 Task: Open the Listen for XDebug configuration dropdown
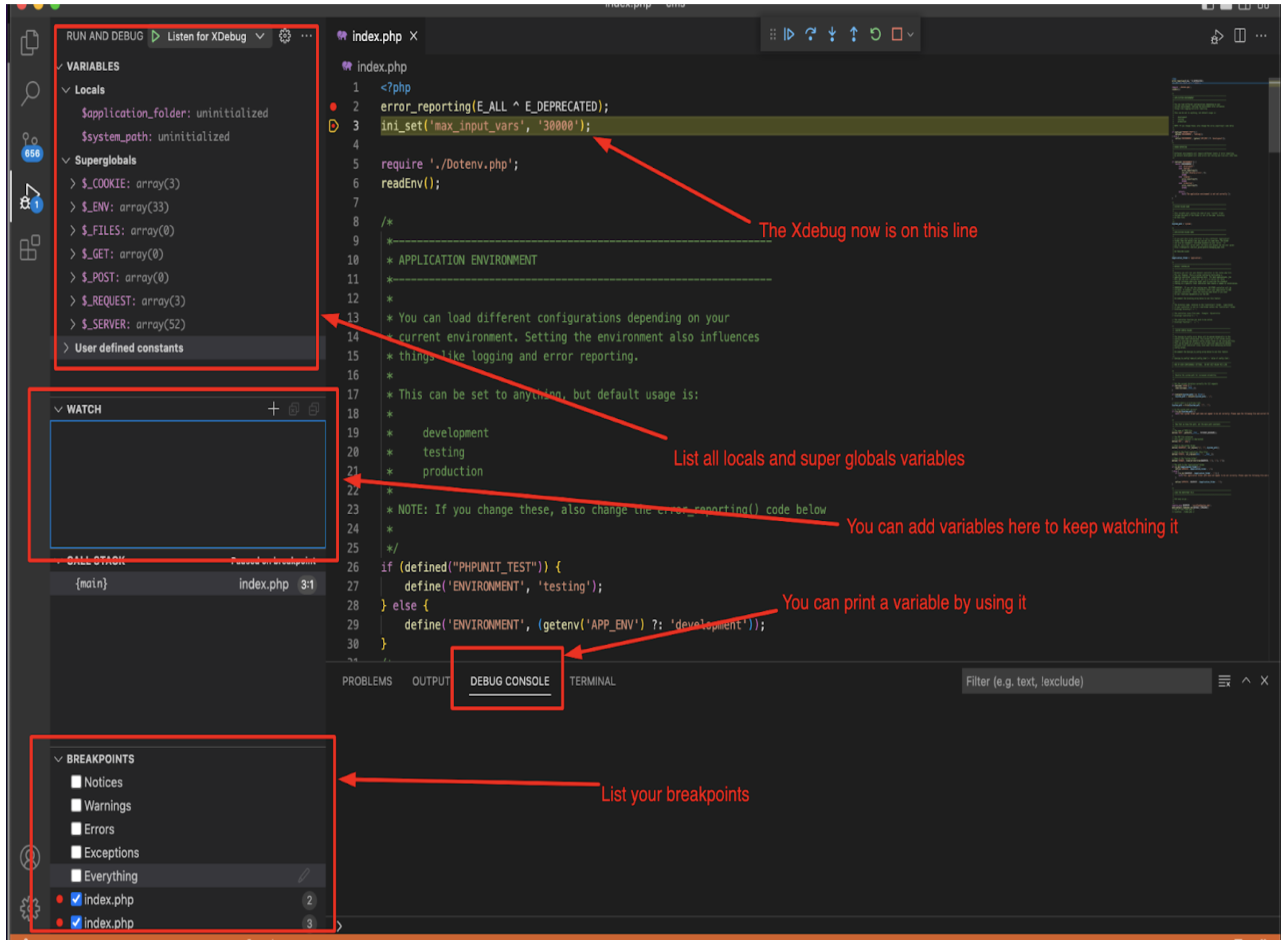[x=260, y=36]
